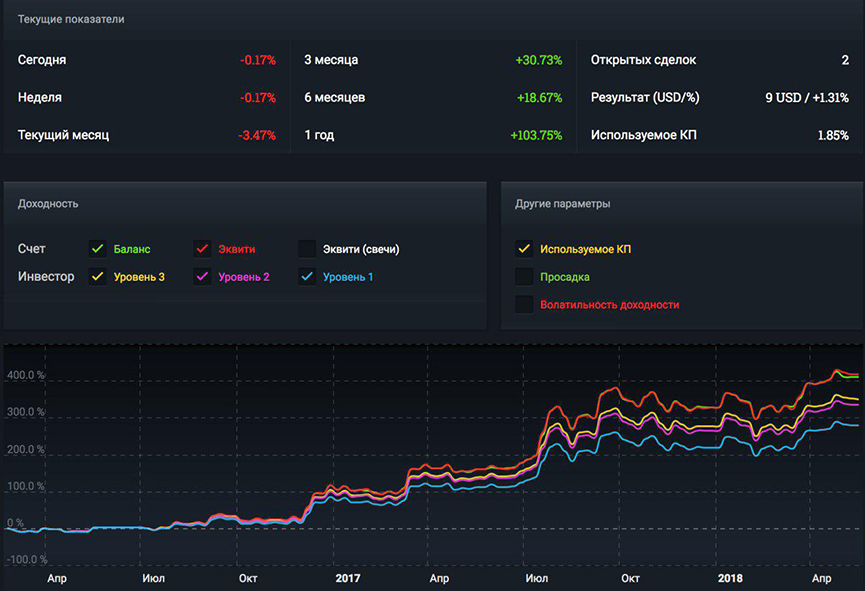Click the Сегодня row label
The image size is (865, 591).
[42, 60]
